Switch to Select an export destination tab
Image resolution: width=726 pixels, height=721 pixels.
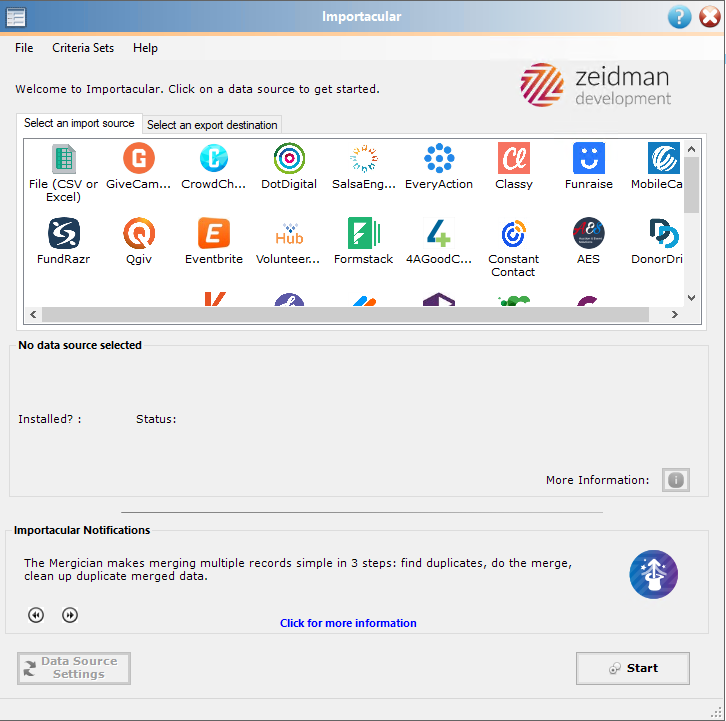(212, 125)
